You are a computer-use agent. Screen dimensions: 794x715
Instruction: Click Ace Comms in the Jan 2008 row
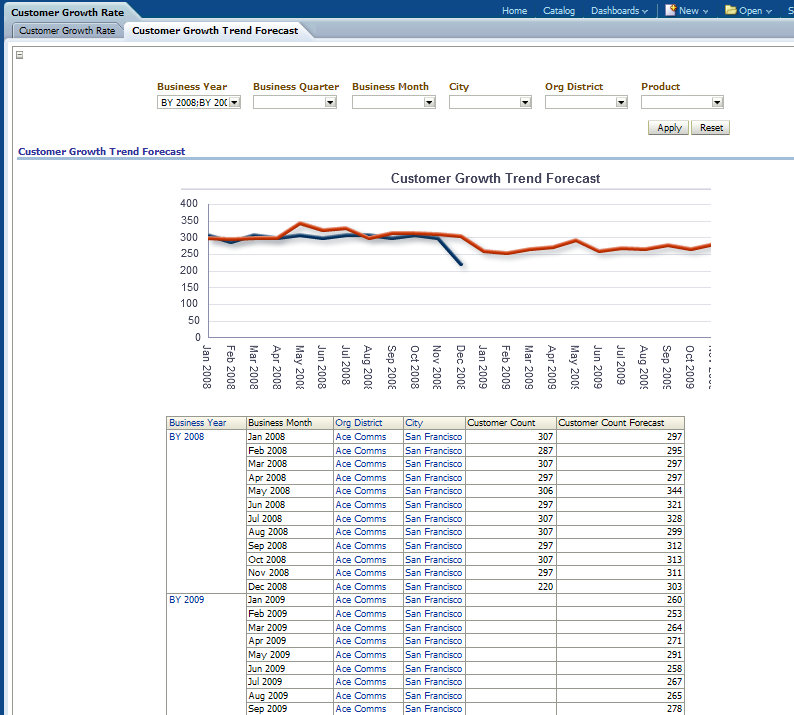pos(360,437)
